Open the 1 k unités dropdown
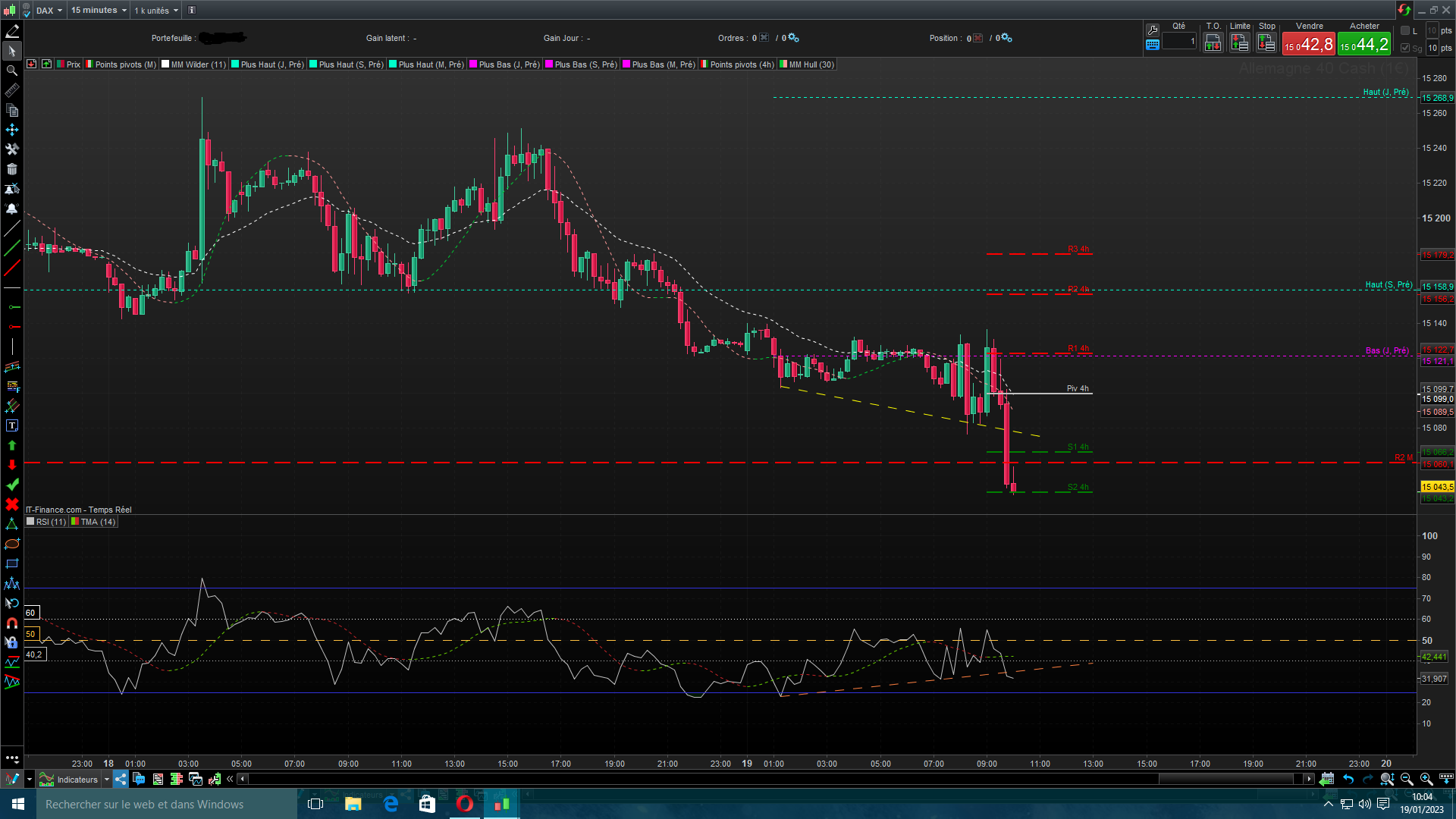Viewport: 1456px width, 819px height. point(156,10)
